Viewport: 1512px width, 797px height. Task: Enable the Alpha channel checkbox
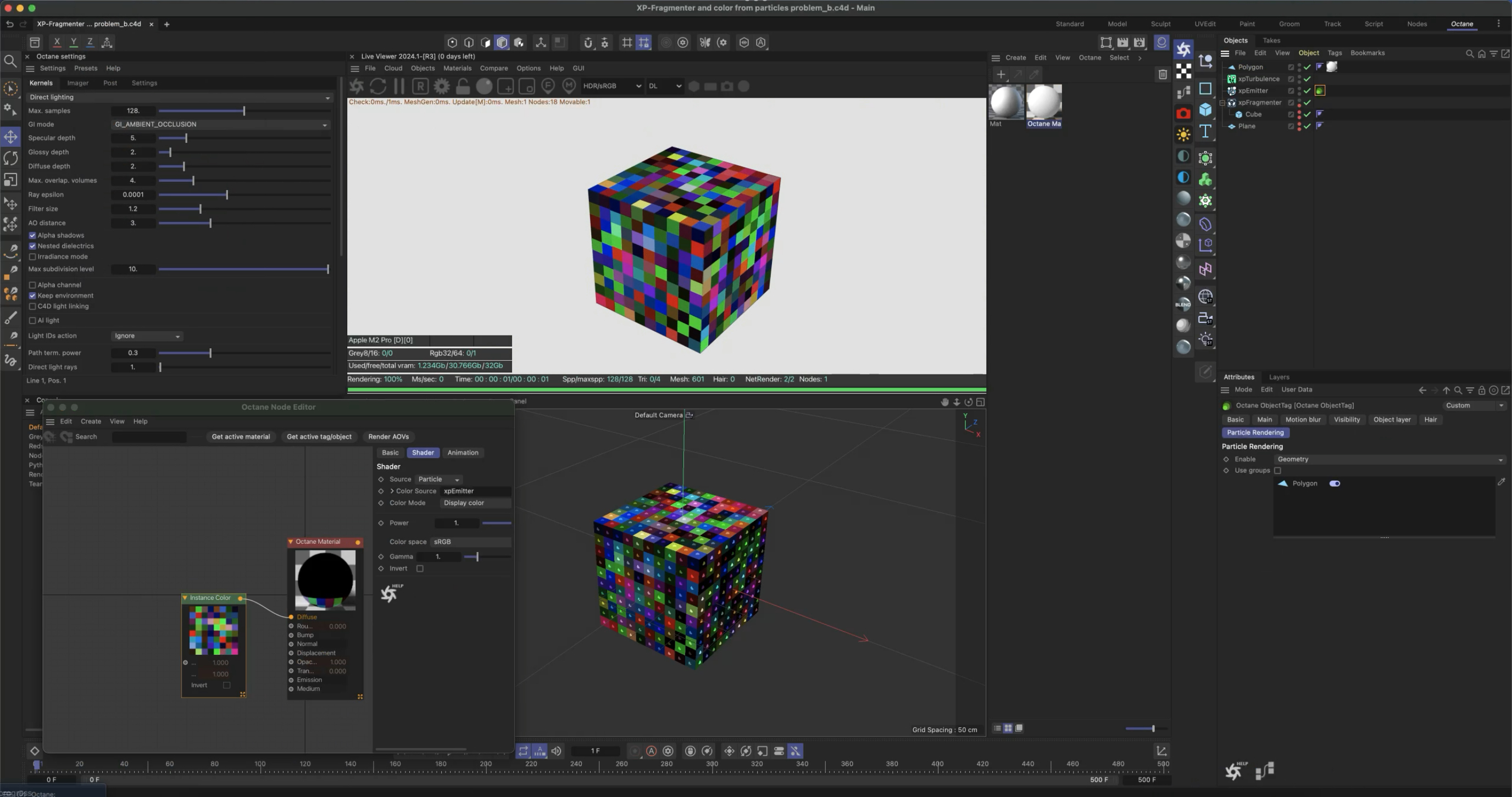pos(32,285)
